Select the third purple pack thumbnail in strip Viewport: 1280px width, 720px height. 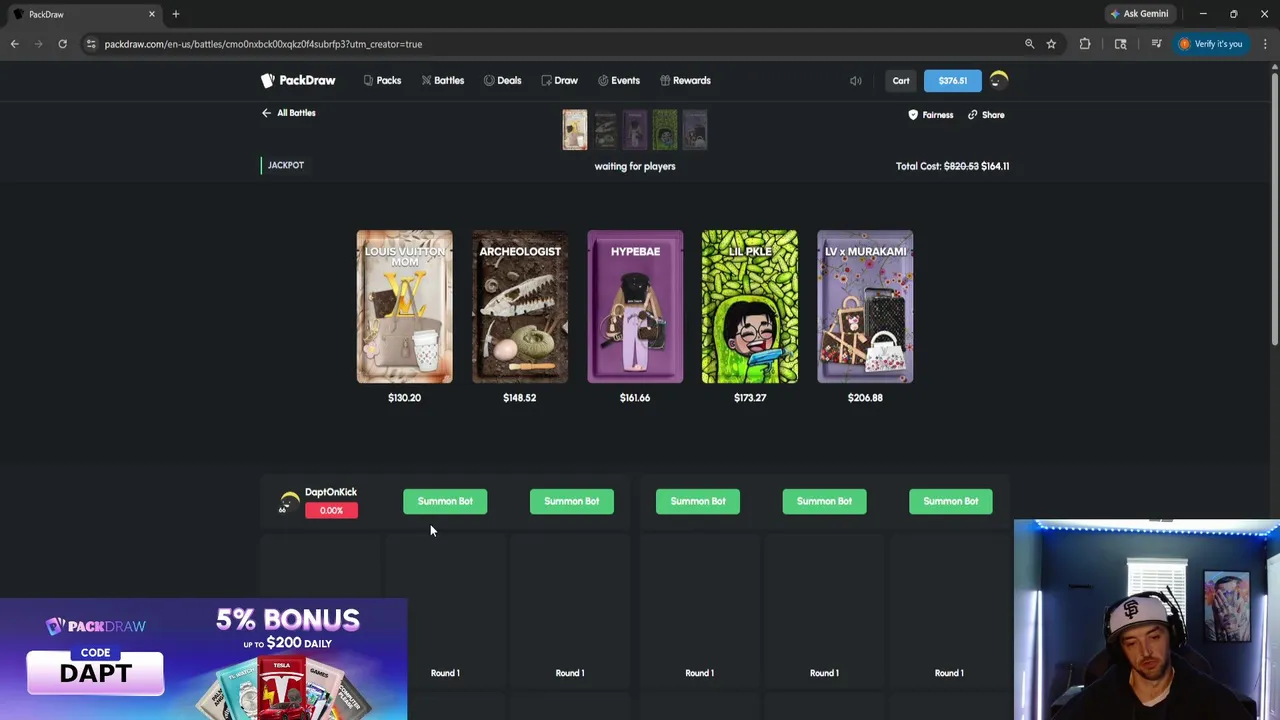pyautogui.click(x=635, y=130)
